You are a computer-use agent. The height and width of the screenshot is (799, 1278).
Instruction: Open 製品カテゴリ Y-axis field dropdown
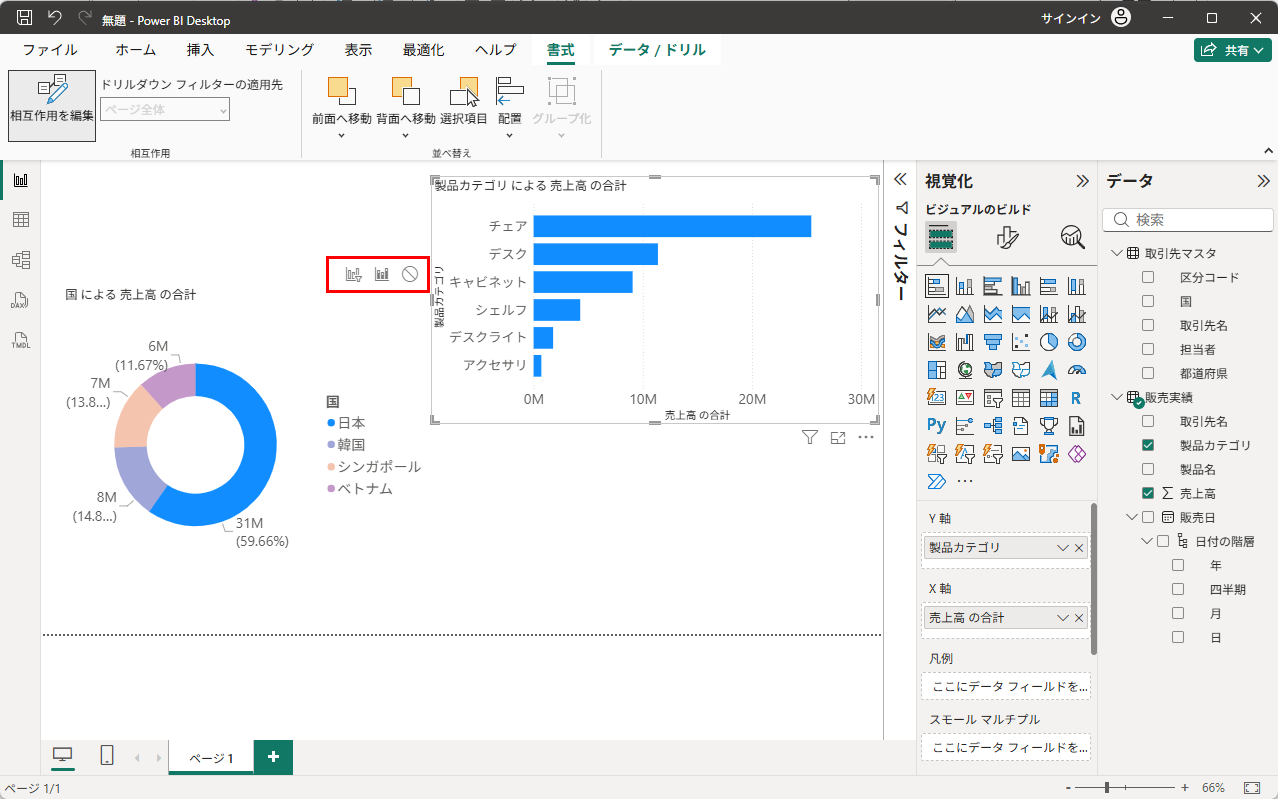point(1063,548)
